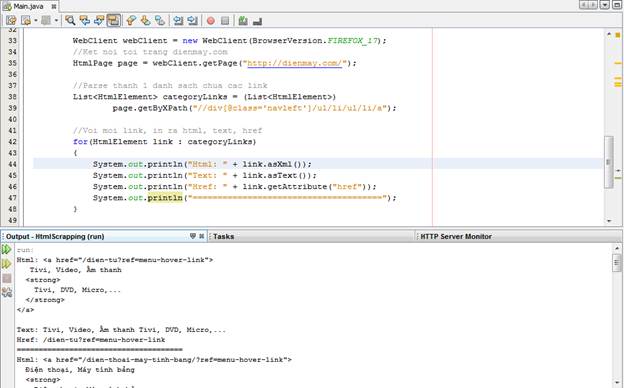
Task: Click output line 'Tivi, DVD, Micro,...'
Action: 77,290
